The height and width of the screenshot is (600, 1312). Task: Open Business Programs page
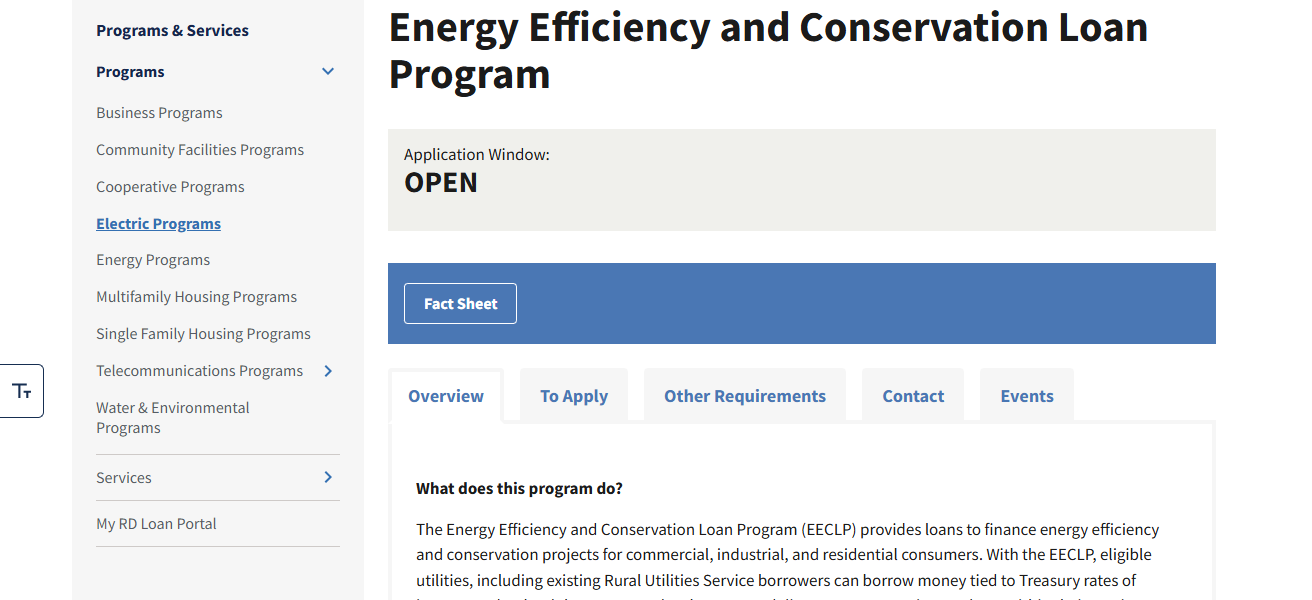pos(159,112)
